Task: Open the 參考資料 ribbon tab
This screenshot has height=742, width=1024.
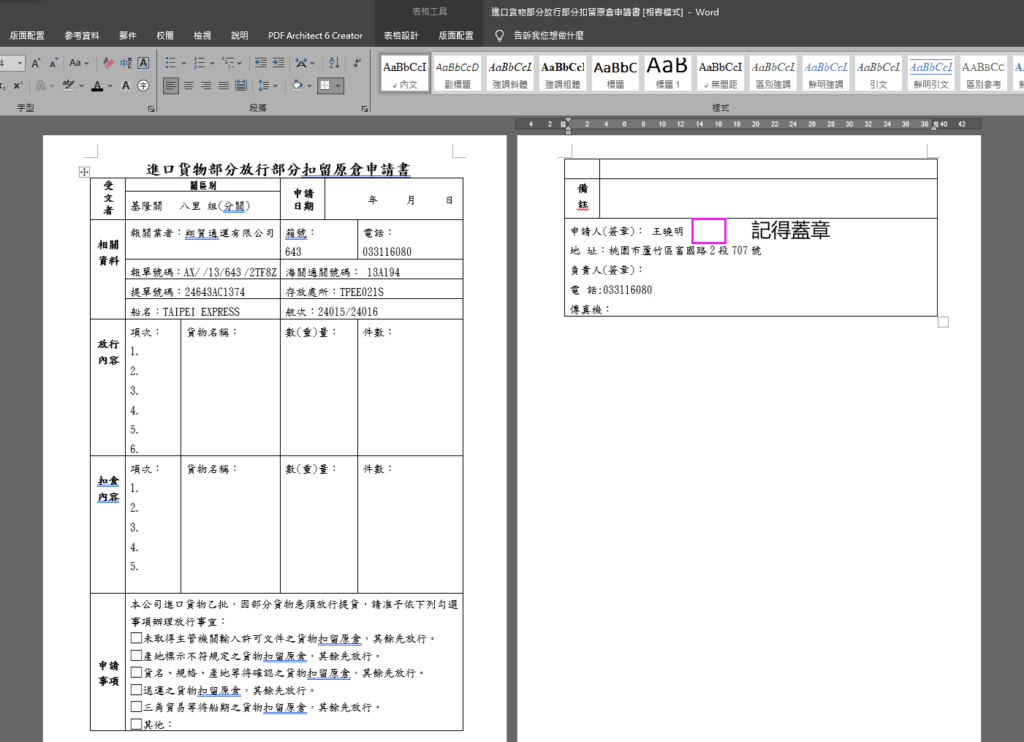Action: pos(82,35)
